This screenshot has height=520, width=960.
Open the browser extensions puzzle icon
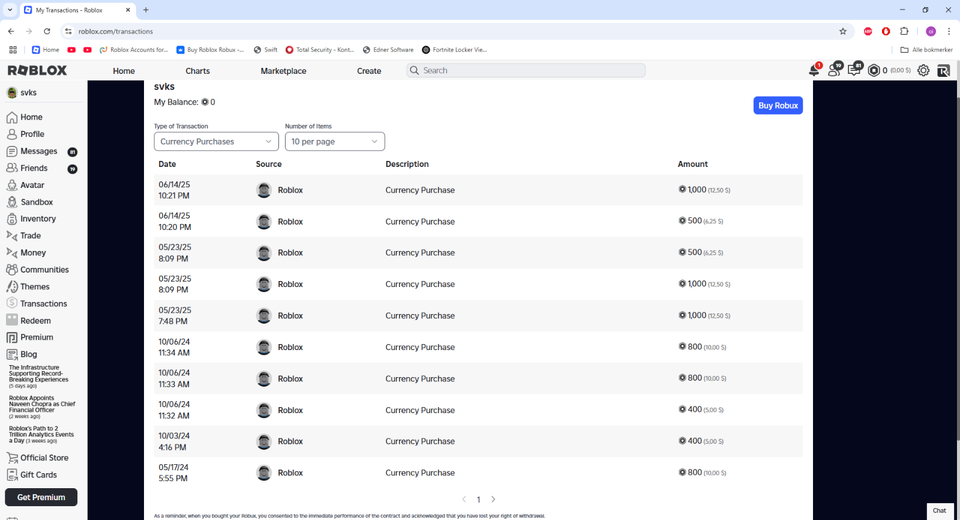tap(904, 31)
